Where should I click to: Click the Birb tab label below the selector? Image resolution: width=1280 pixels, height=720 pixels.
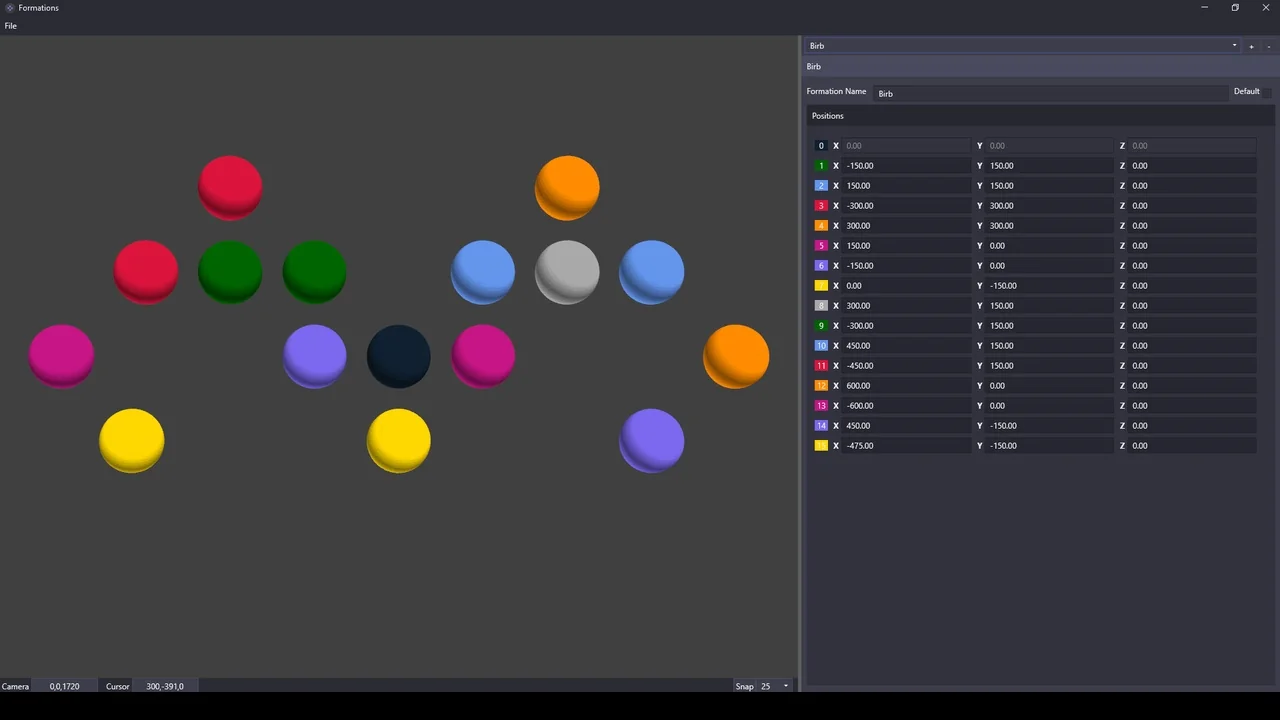tap(813, 66)
